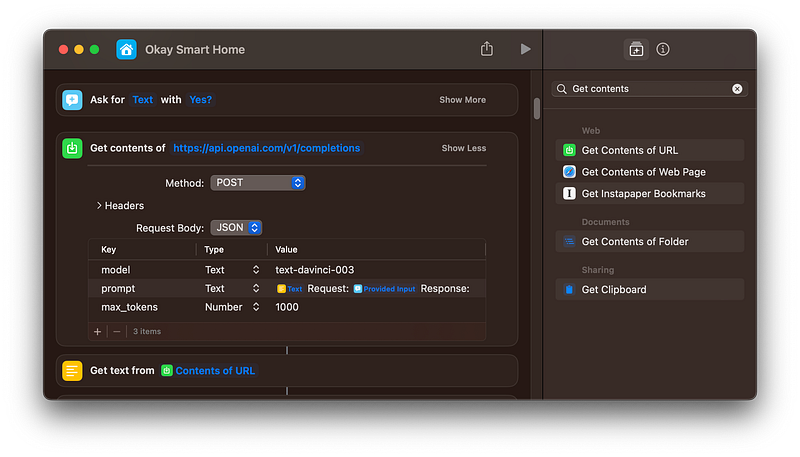Click the Instapaper icon in the list
The width and height of the screenshot is (800, 457).
[569, 193]
